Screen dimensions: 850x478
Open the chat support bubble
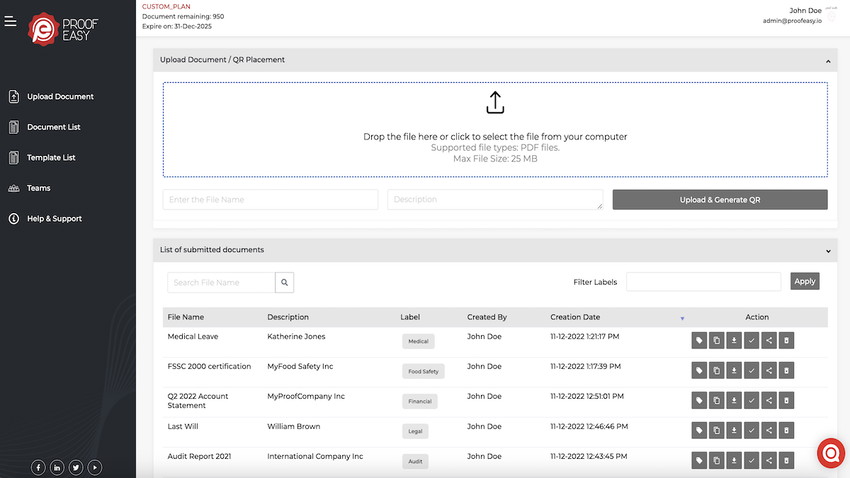click(x=831, y=453)
